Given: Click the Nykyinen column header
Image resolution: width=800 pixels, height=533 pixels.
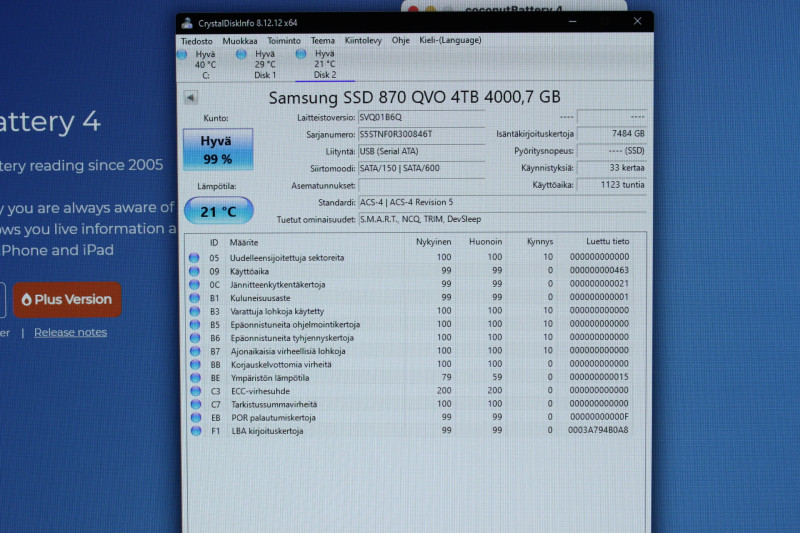Looking at the screenshot, I should pos(433,242).
